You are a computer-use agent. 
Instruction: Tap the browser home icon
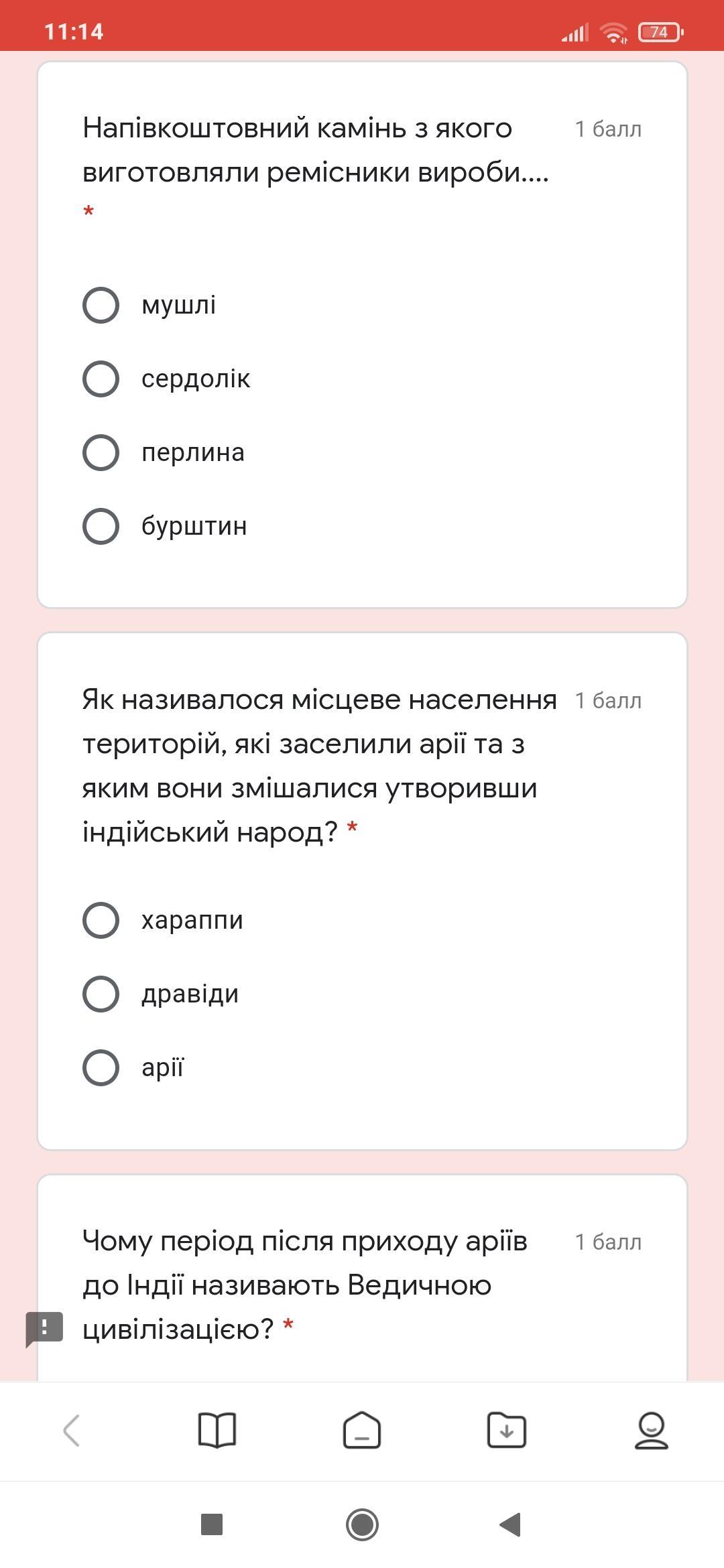[362, 1431]
